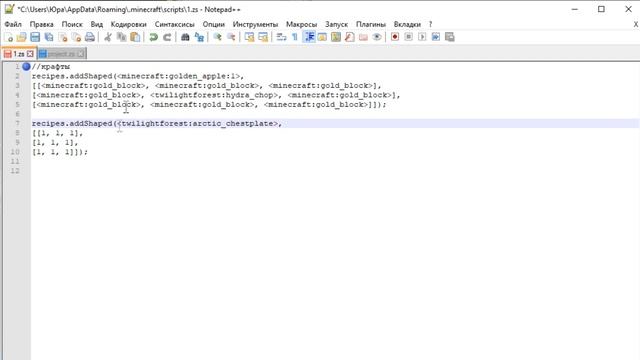Screen dimensions: 640x360
Task: Undo the last edit via toolbar
Action: (153, 37)
